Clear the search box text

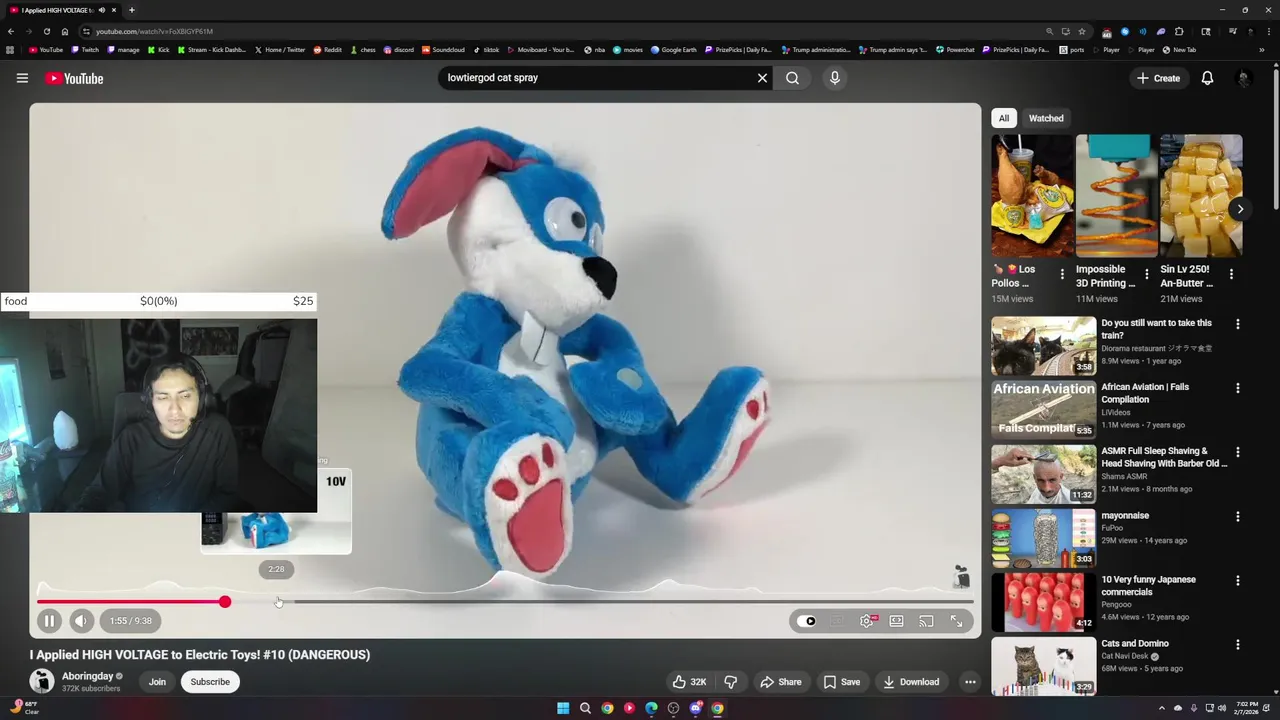[x=762, y=78]
